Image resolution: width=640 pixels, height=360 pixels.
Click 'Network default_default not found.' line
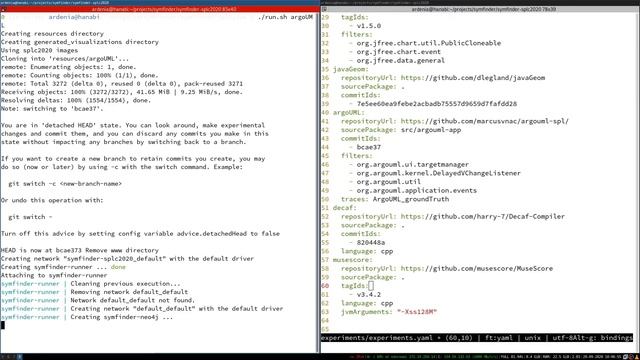point(133,300)
